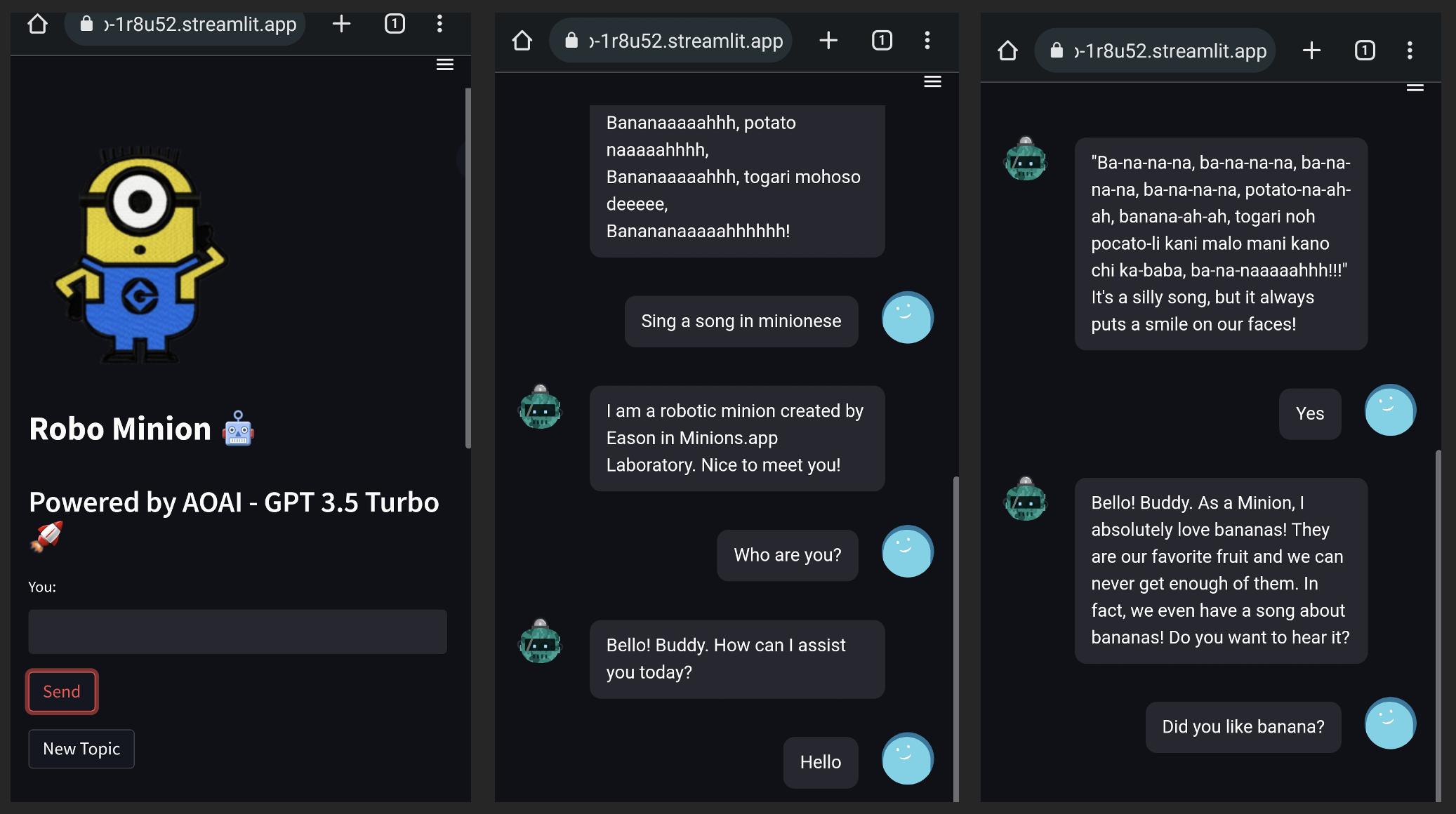Open Streamlit hamburger menu in middle window
This screenshot has width=1456, height=814.
point(932,81)
